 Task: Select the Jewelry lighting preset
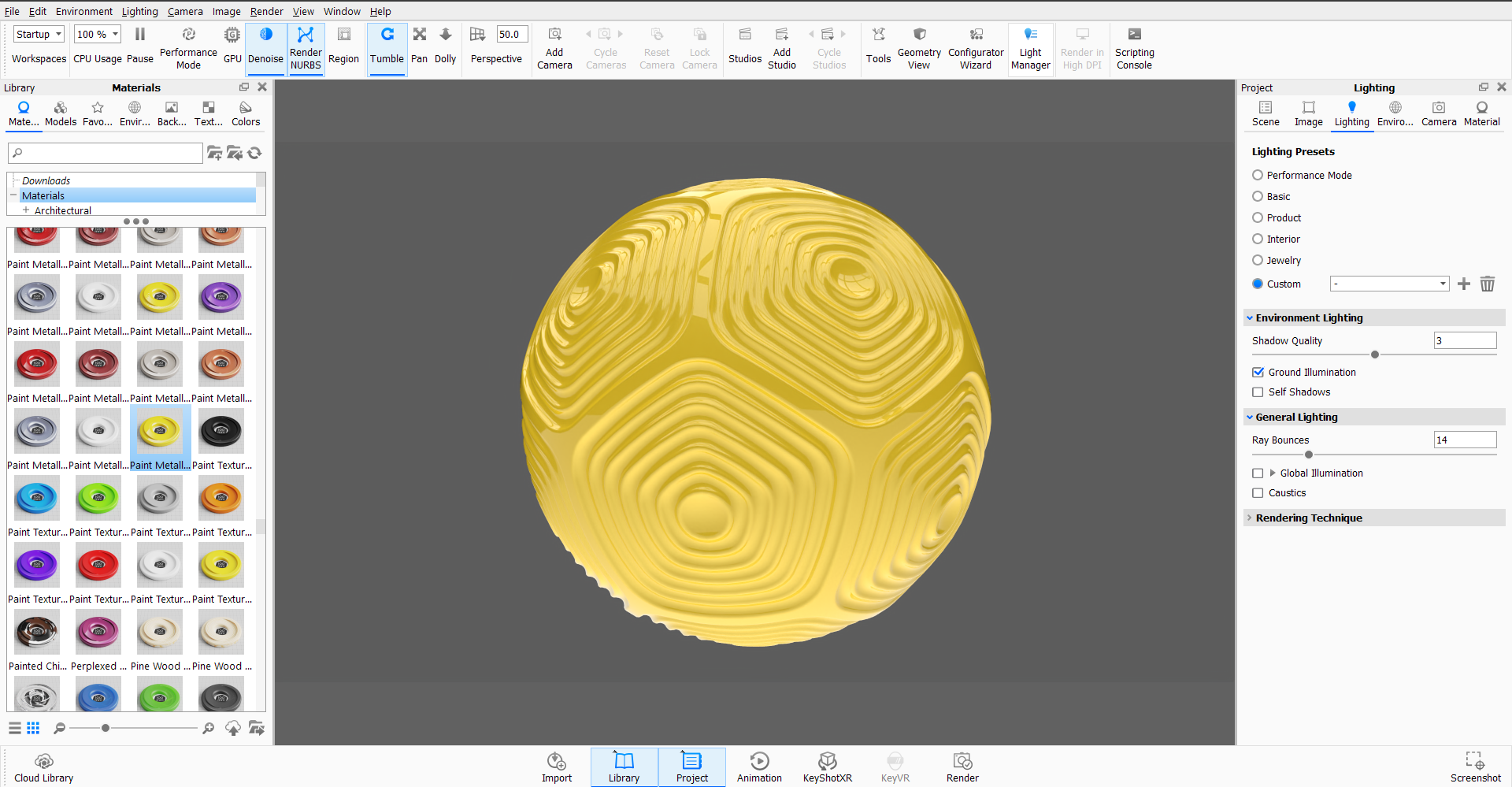click(x=1258, y=261)
